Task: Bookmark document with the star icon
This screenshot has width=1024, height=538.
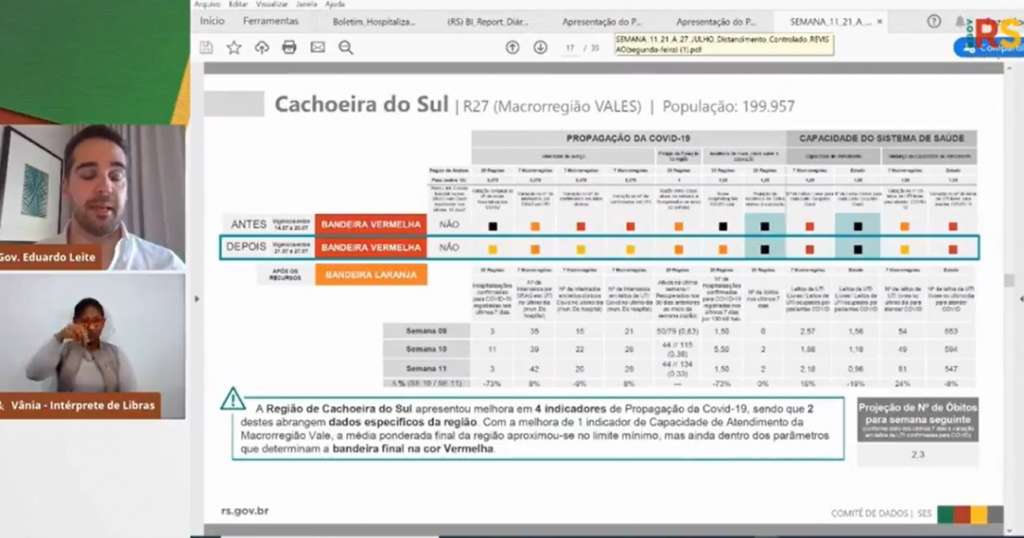Action: 234,47
